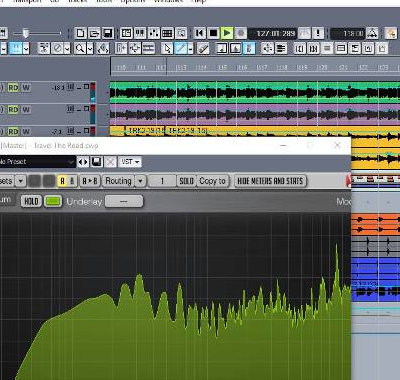
Task: Click the exclamation mark icon beside the time display
Action: point(318,33)
